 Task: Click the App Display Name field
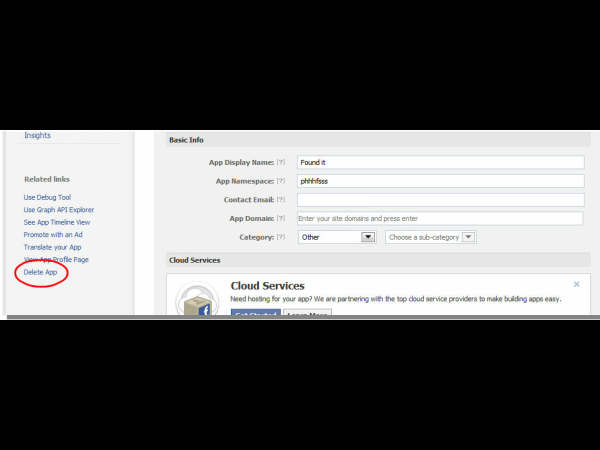[441, 162]
